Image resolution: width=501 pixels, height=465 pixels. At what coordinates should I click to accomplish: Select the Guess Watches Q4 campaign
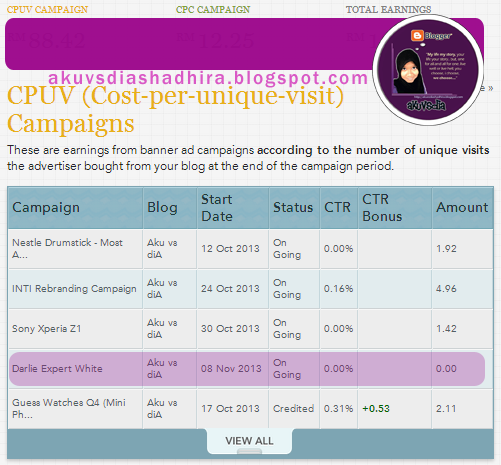pyautogui.click(x=69, y=408)
